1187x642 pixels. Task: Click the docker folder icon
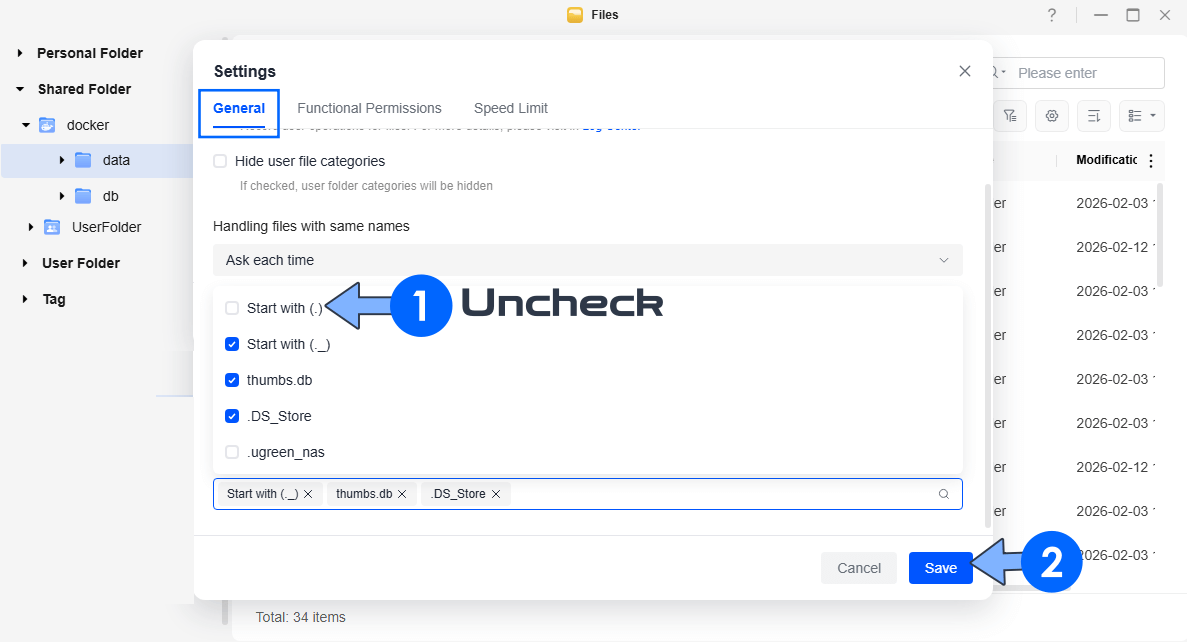click(47, 125)
